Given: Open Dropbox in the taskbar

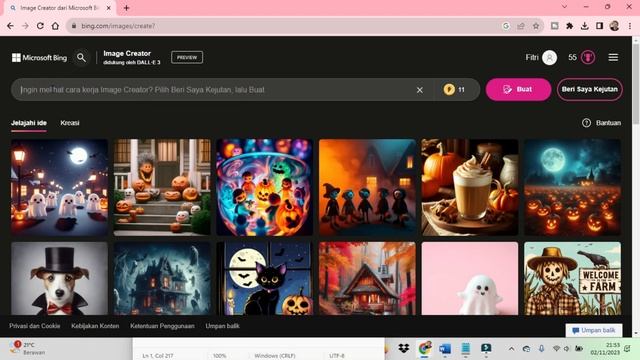Looking at the screenshot, I should click(x=404, y=348).
